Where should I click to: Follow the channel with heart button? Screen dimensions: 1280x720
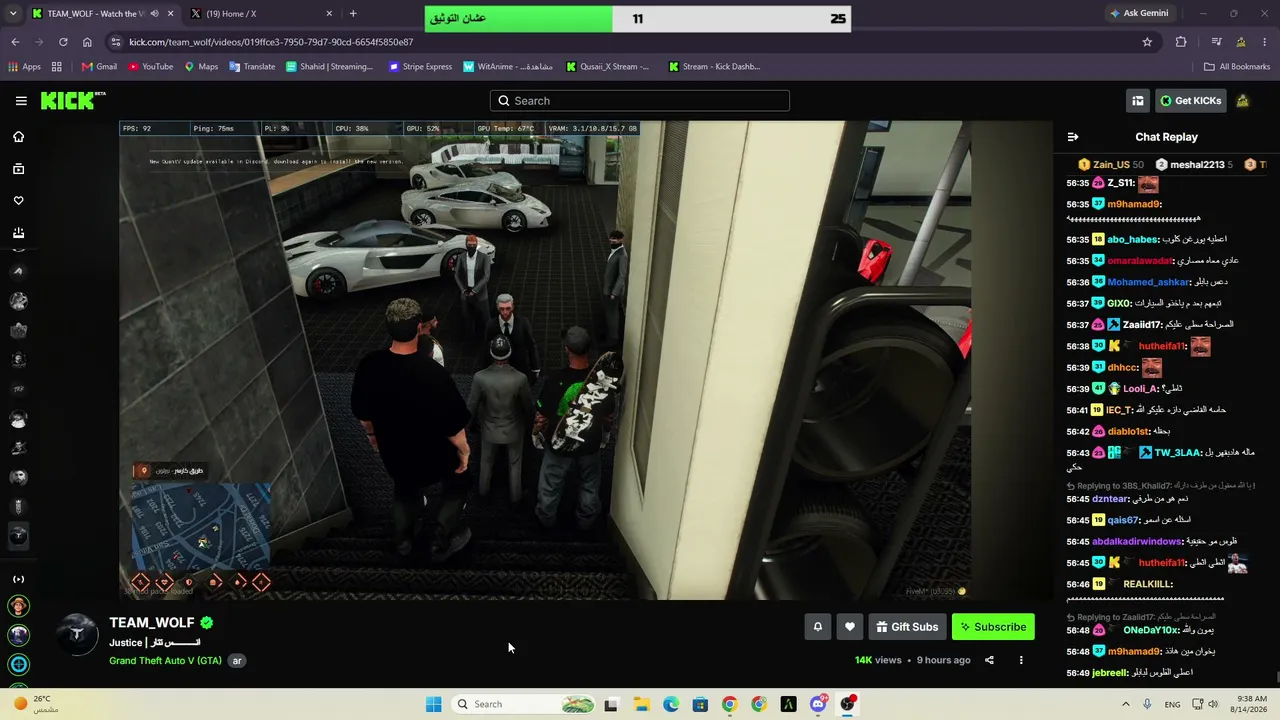[849, 627]
